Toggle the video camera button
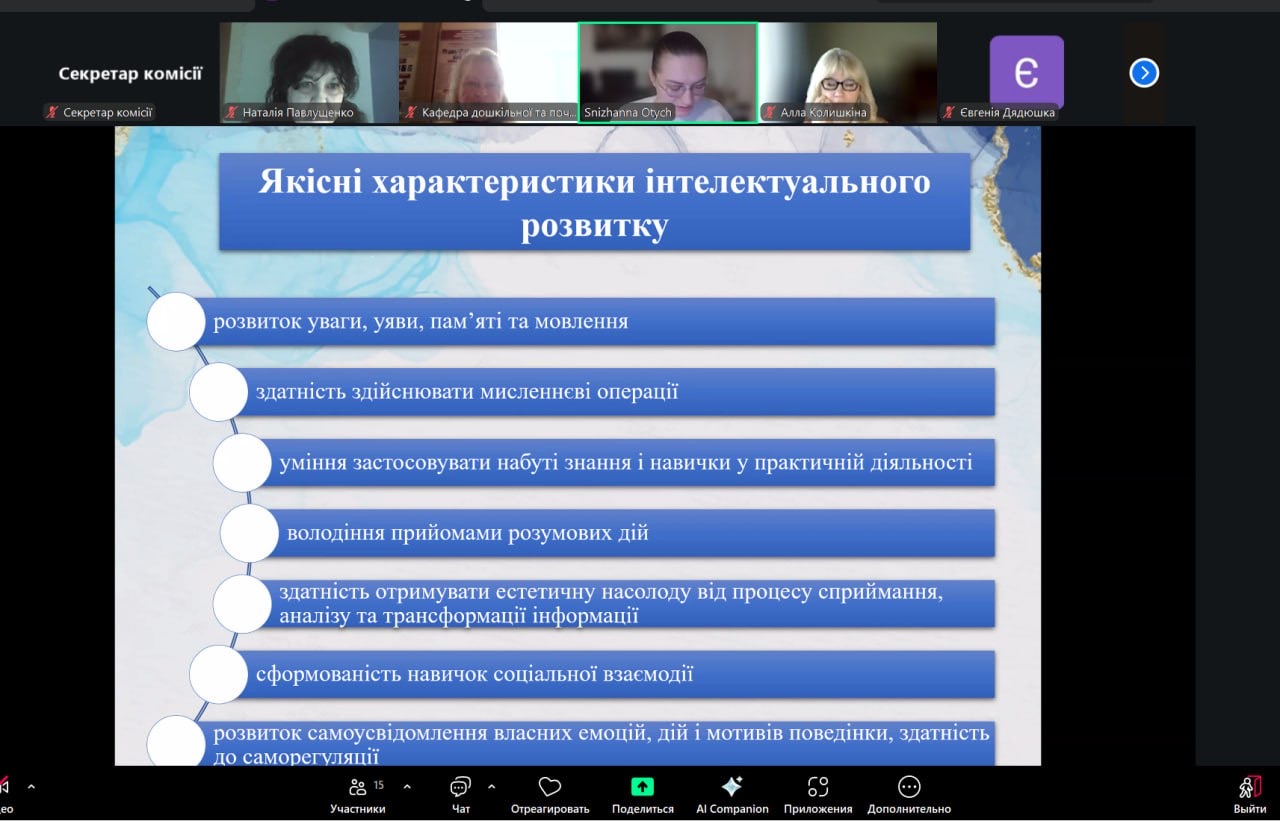 [4, 788]
